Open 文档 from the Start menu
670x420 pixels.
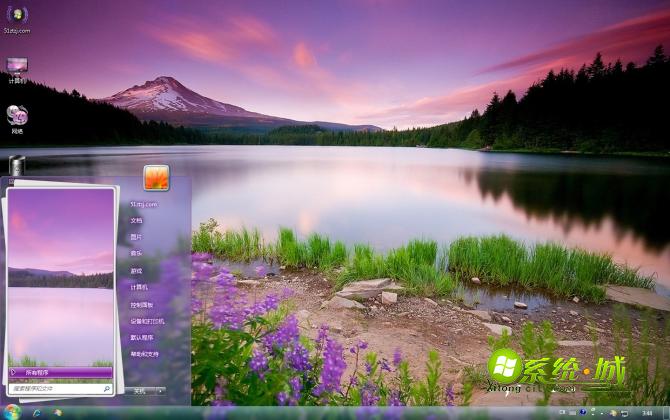point(136,220)
